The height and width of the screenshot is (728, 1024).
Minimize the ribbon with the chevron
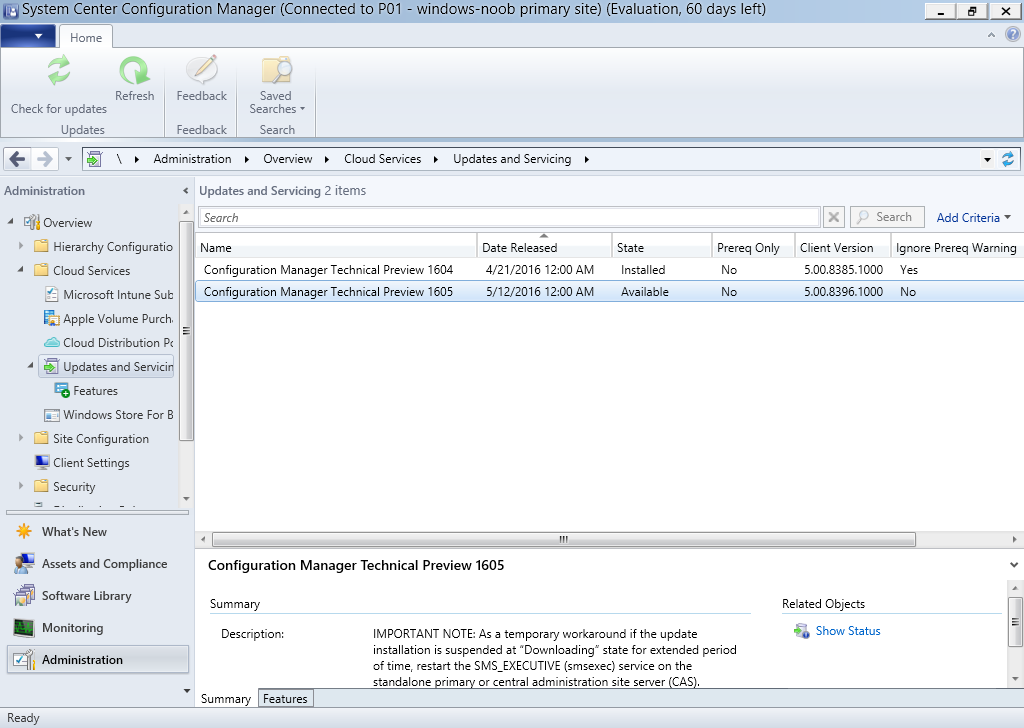point(991,35)
